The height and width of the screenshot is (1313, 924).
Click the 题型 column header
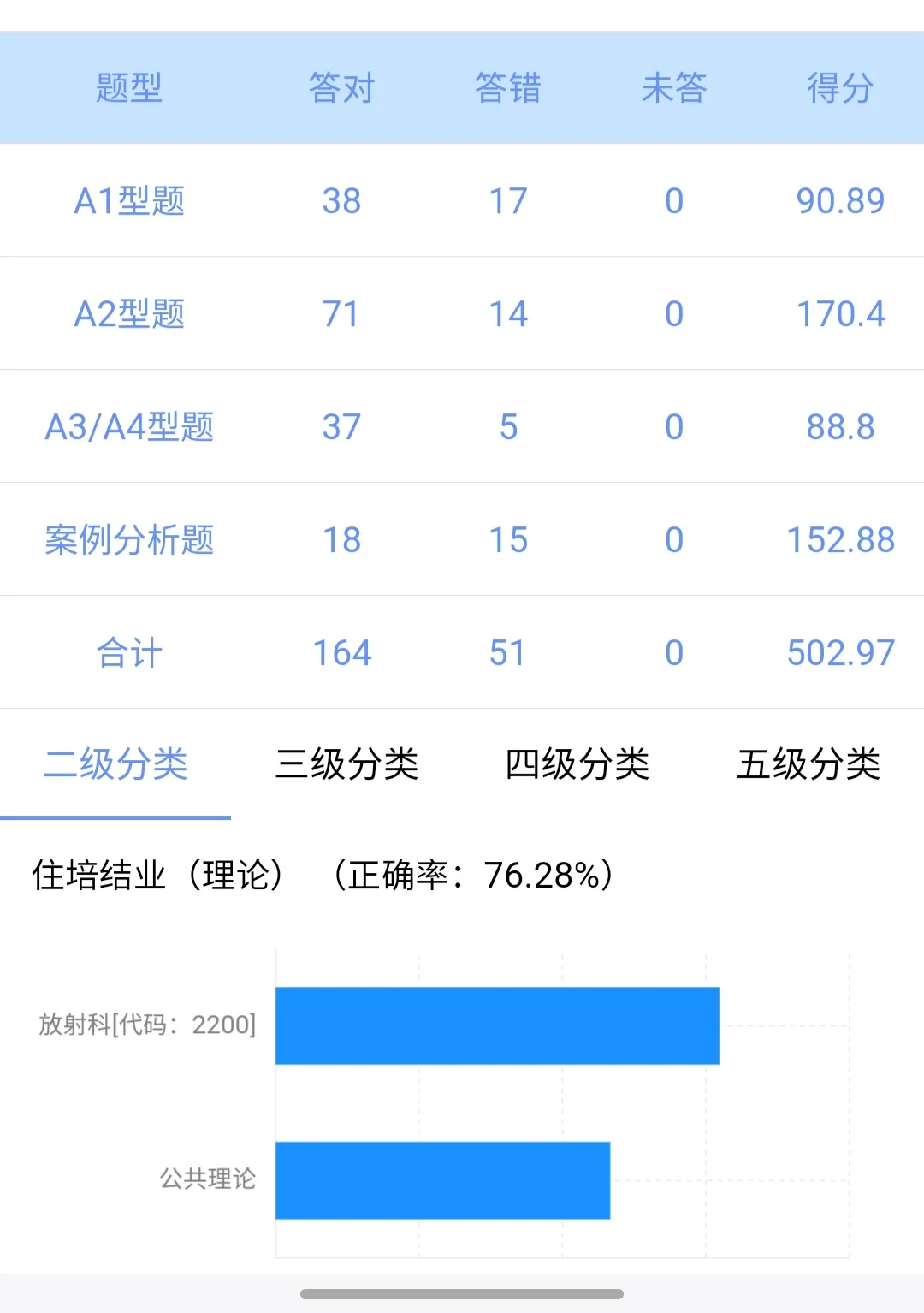pos(129,87)
